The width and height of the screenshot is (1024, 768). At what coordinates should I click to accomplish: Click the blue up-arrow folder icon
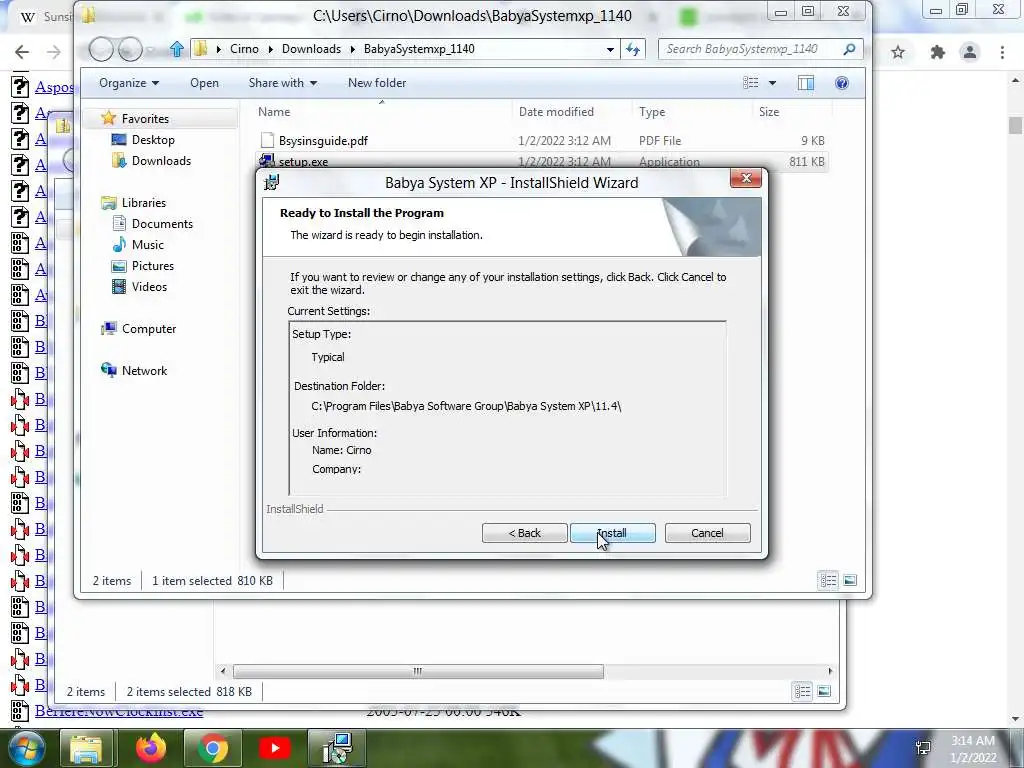coord(176,49)
